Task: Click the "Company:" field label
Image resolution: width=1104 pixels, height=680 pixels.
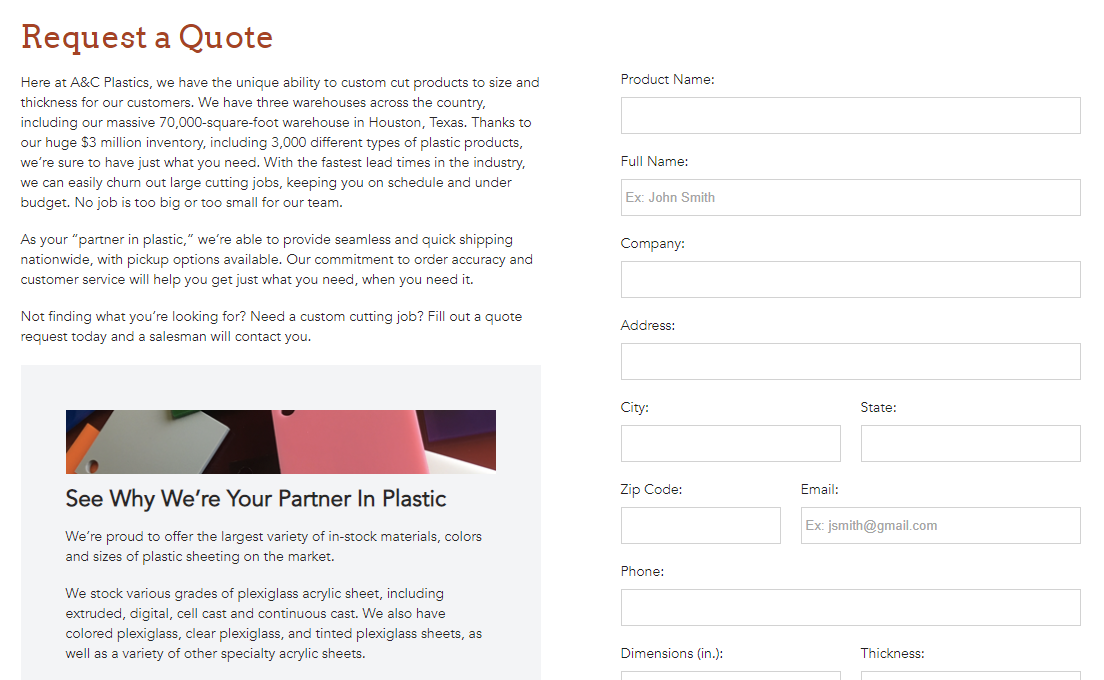Action: [652, 244]
